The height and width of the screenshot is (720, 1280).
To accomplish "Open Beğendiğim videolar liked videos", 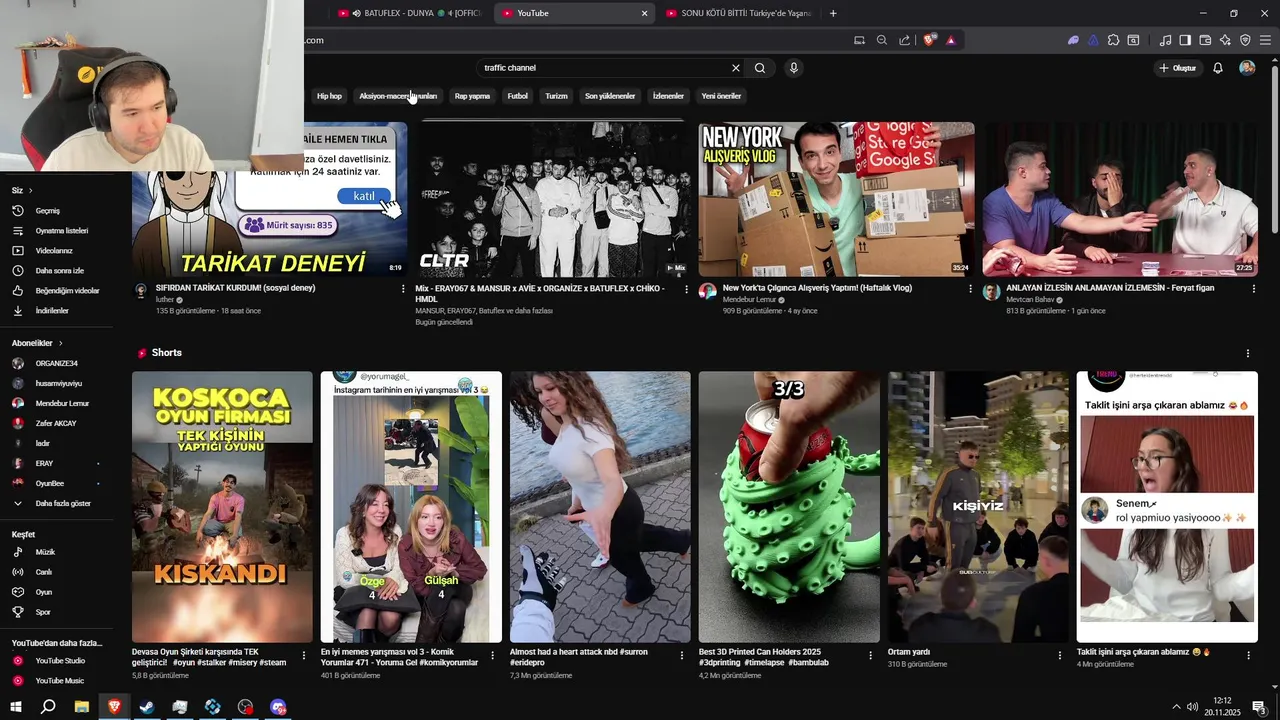I will tap(67, 291).
